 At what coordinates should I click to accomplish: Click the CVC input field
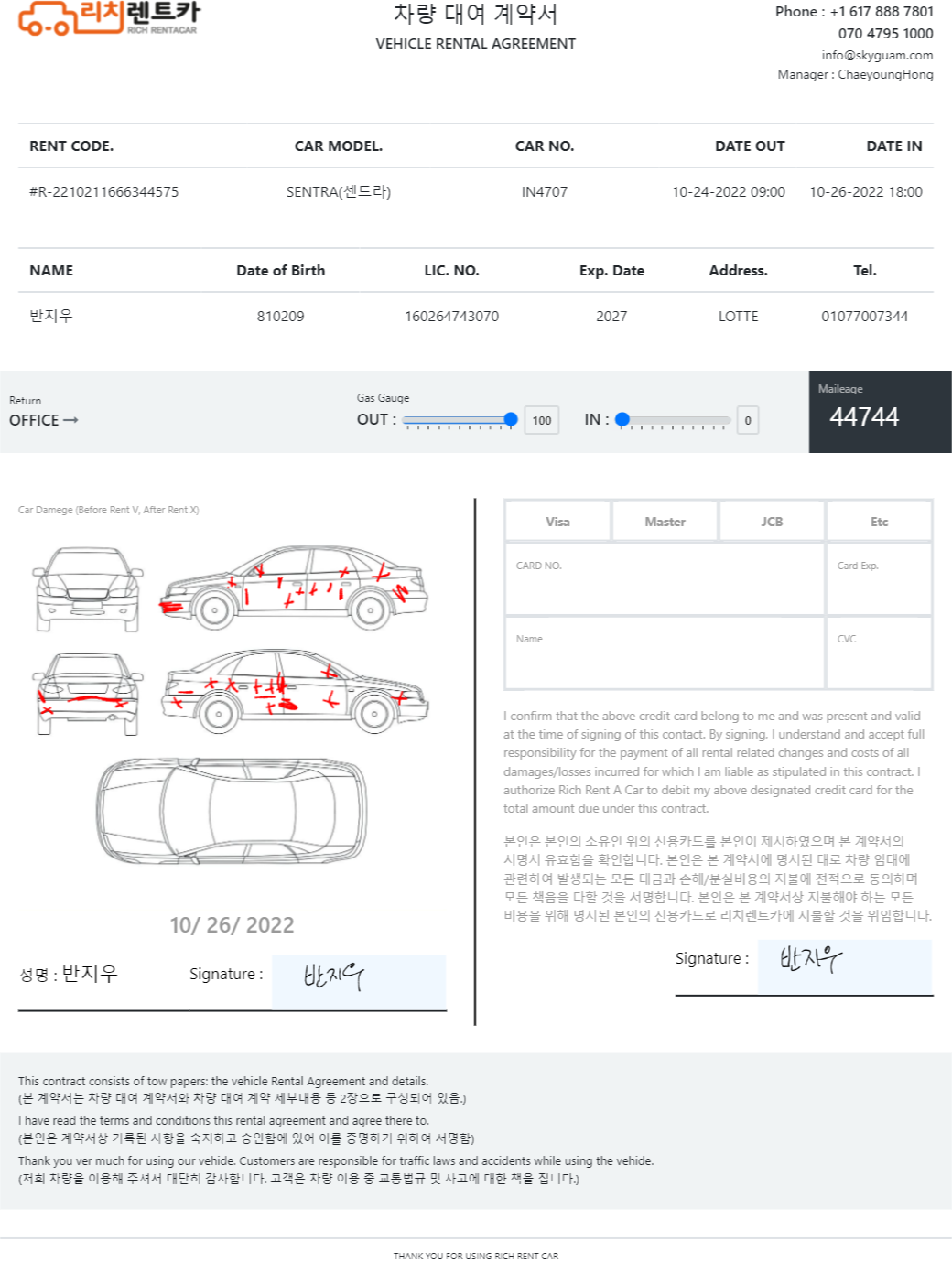879,653
